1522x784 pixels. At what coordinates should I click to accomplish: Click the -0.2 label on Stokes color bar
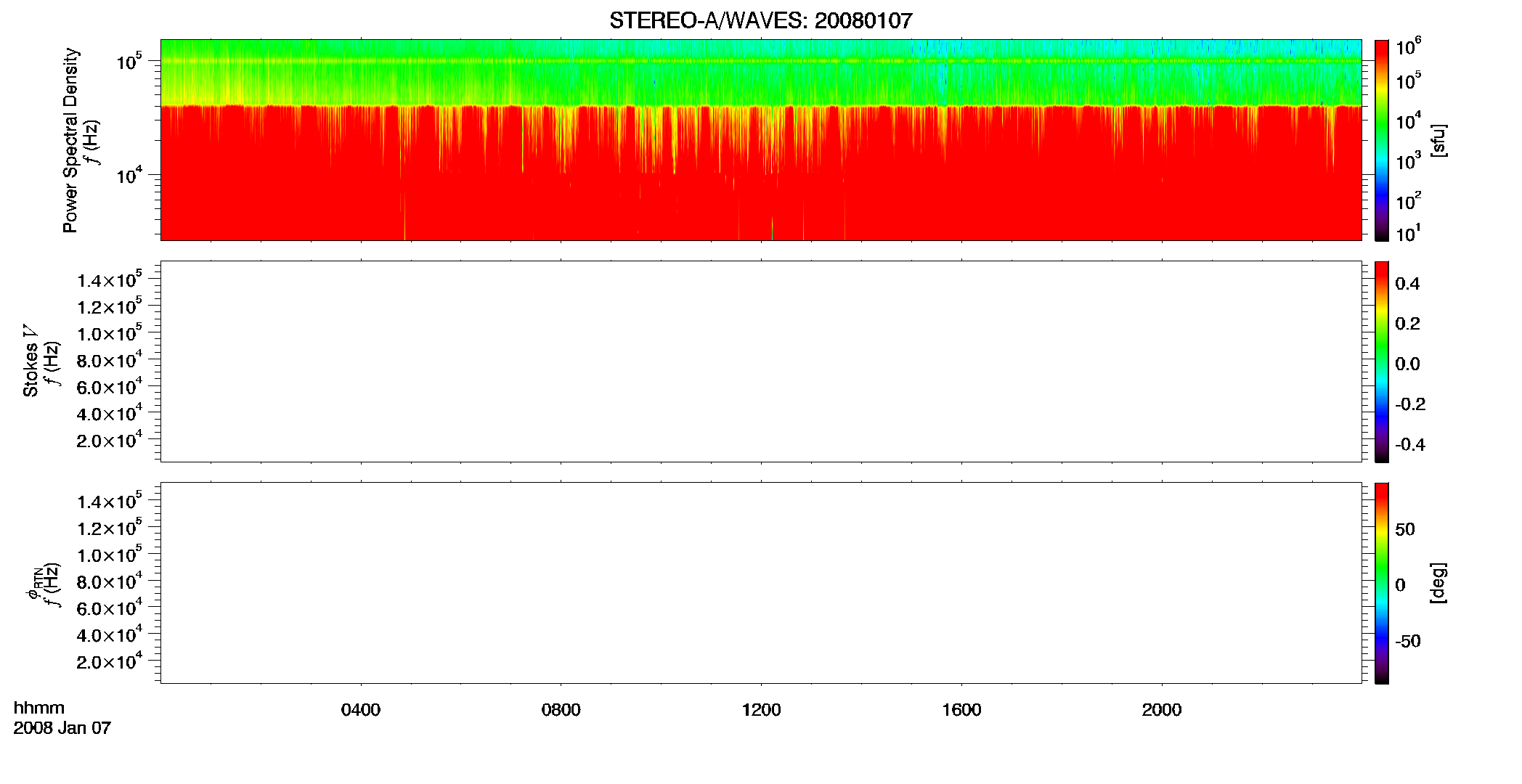(1410, 404)
